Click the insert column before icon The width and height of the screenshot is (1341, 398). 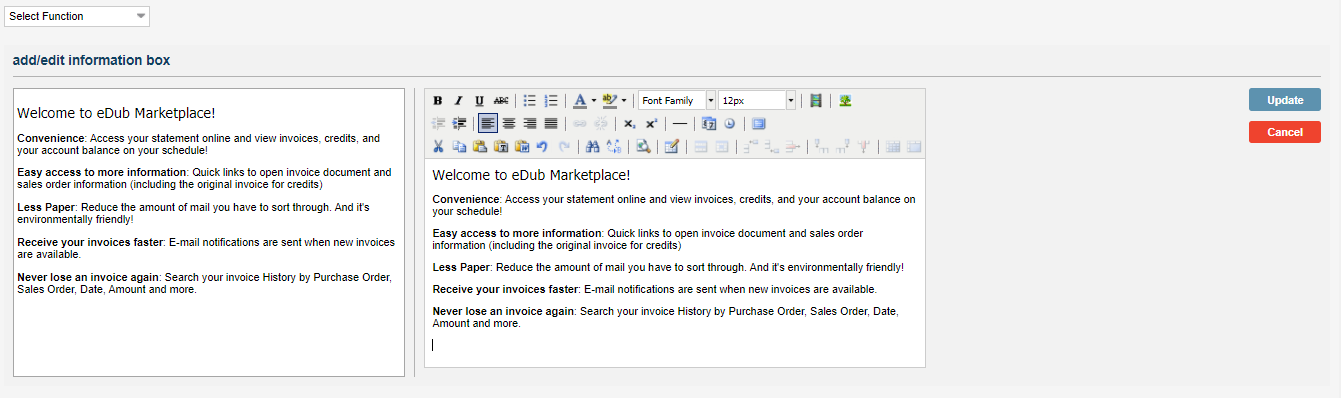(x=821, y=146)
